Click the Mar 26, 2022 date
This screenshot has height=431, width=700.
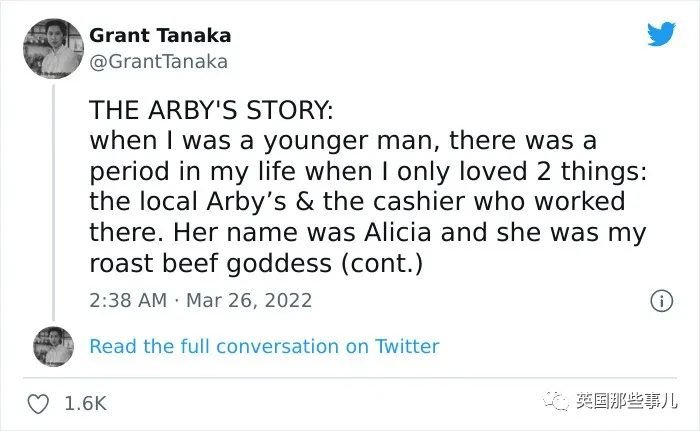(249, 300)
